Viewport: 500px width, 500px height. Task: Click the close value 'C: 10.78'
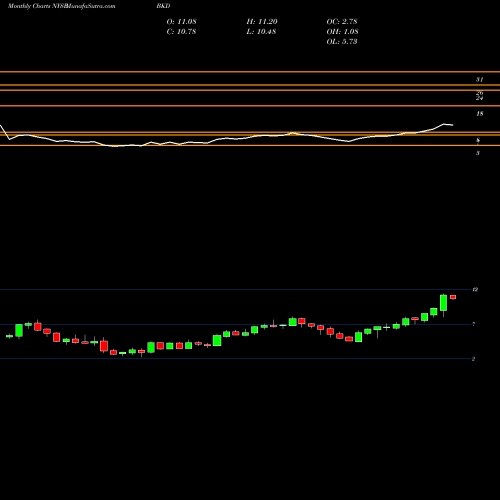click(x=181, y=32)
